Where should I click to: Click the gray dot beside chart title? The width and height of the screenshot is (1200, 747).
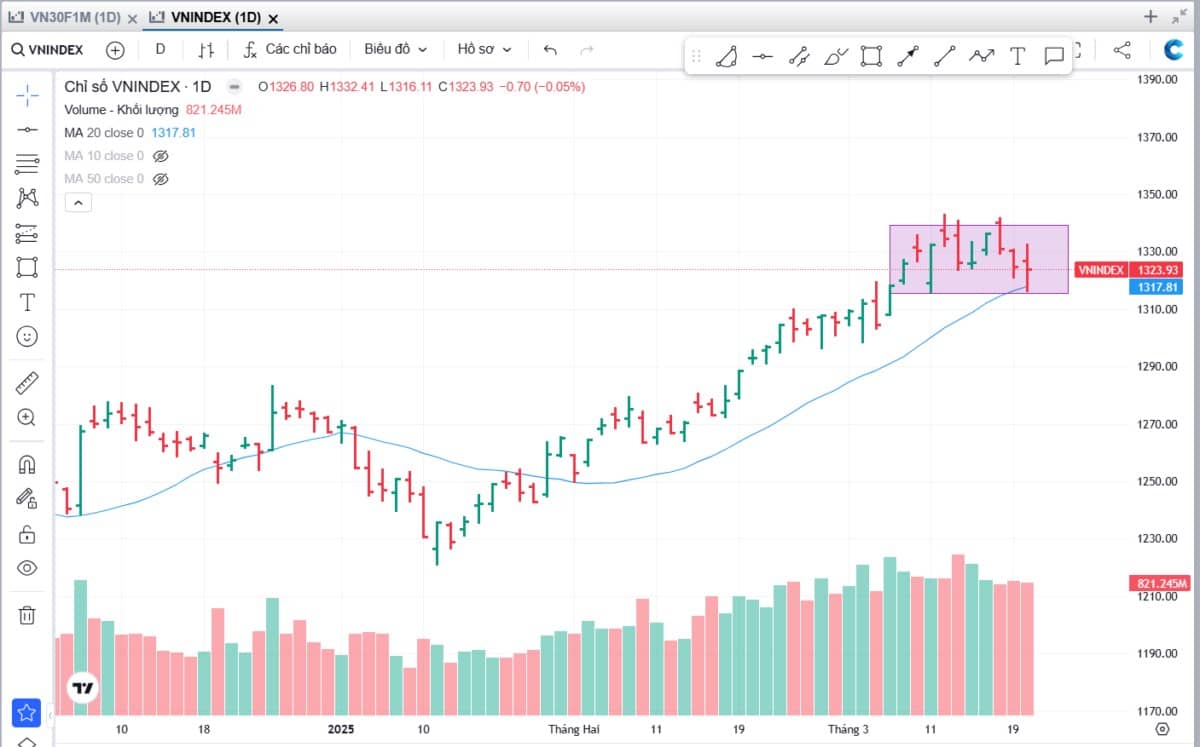pyautogui.click(x=234, y=87)
